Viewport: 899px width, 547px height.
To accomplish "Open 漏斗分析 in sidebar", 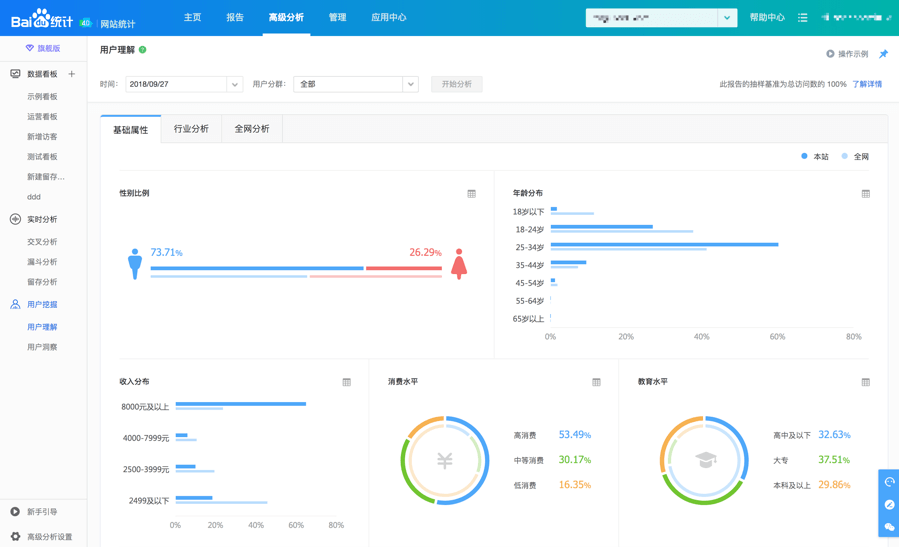I will 42,262.
